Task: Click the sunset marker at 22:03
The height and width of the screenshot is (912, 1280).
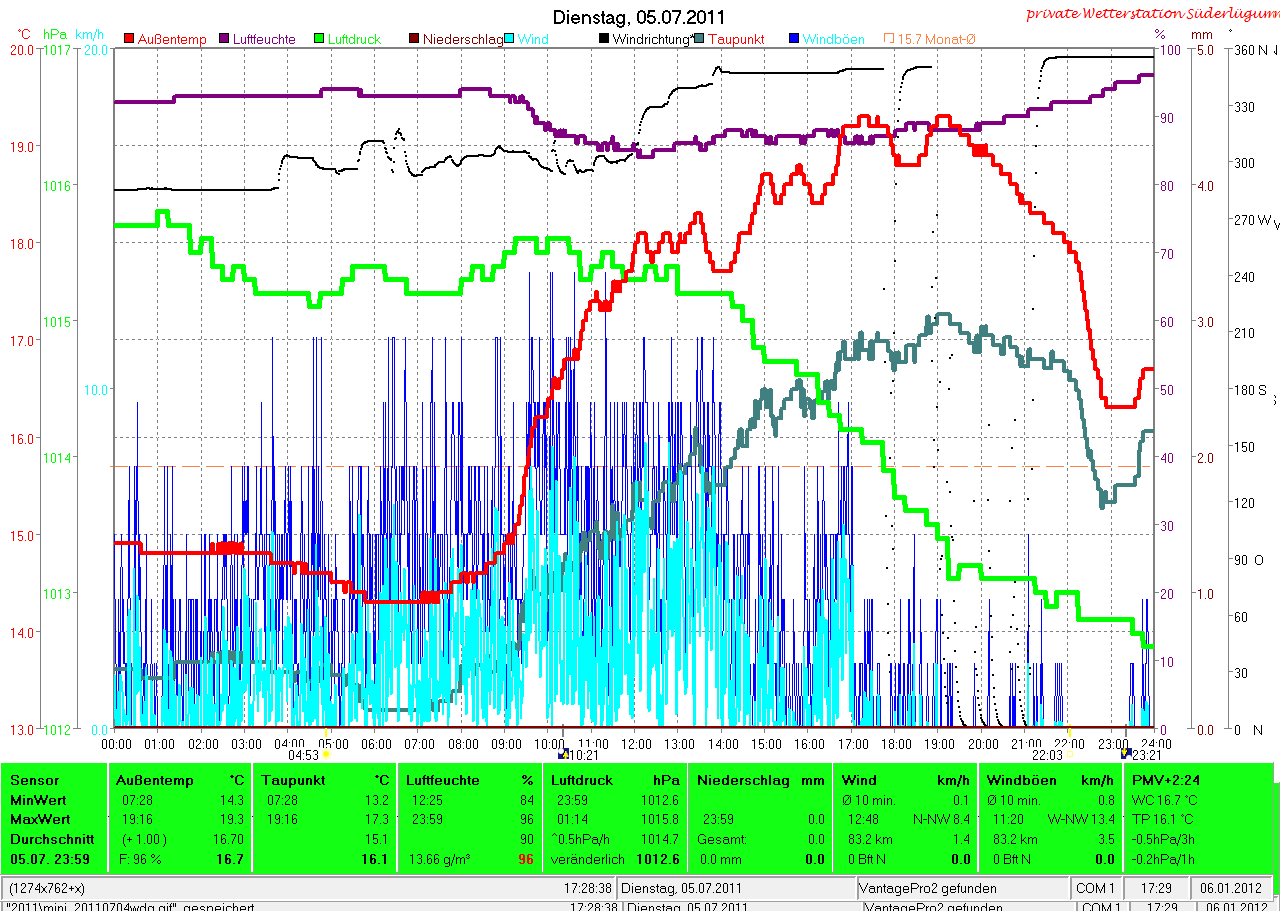Action: [1069, 755]
